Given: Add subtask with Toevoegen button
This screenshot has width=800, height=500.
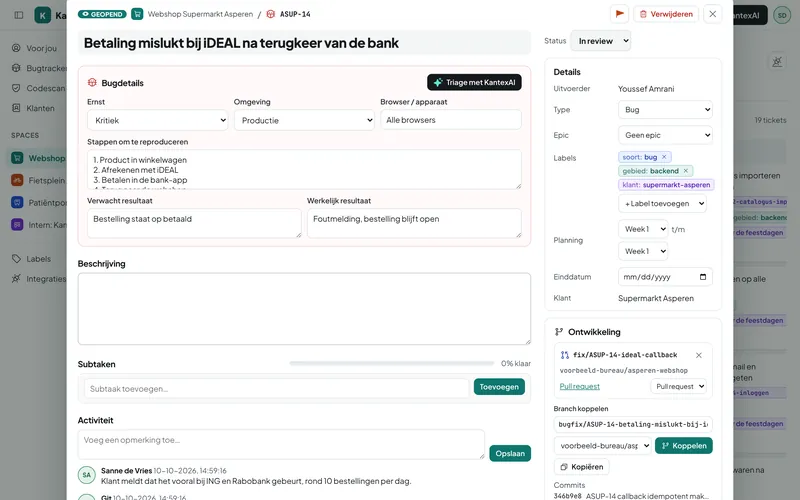Looking at the screenshot, I should tap(499, 387).
